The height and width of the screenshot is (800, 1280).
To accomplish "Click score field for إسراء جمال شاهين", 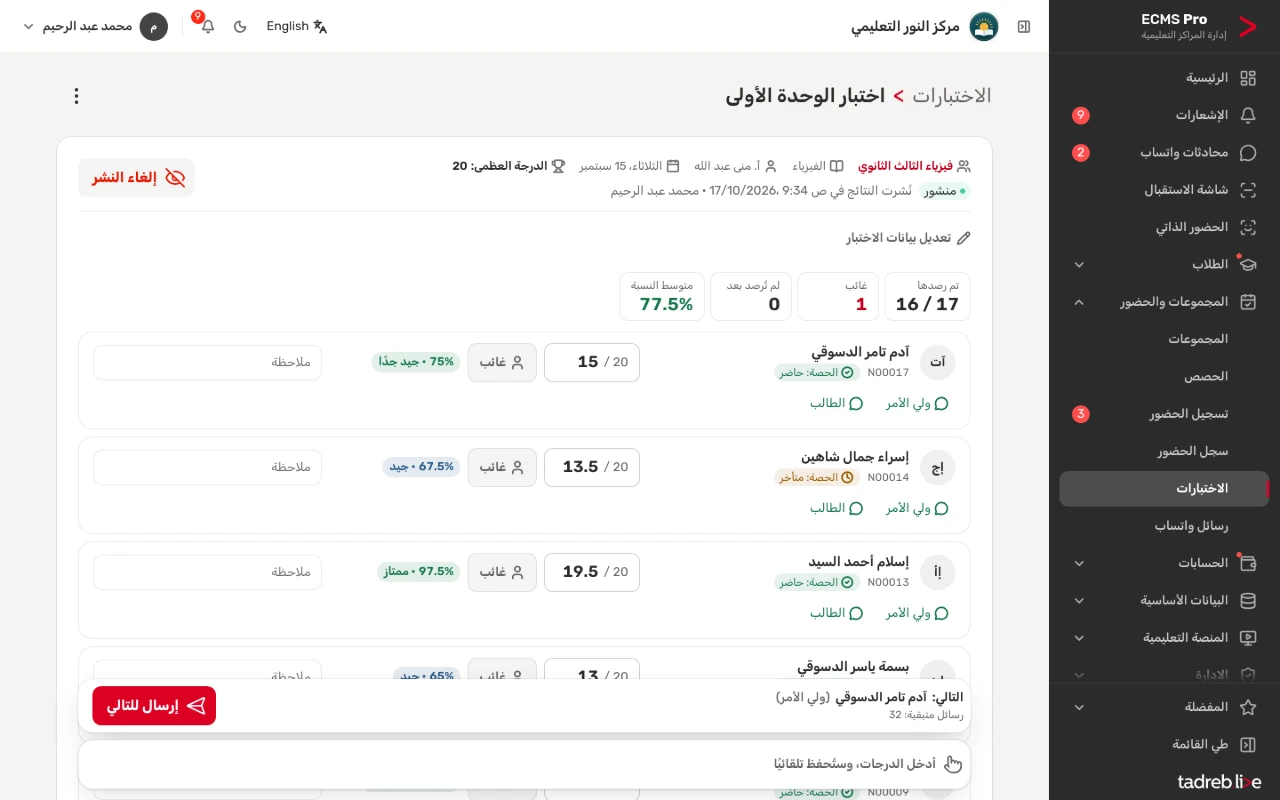I will [592, 467].
